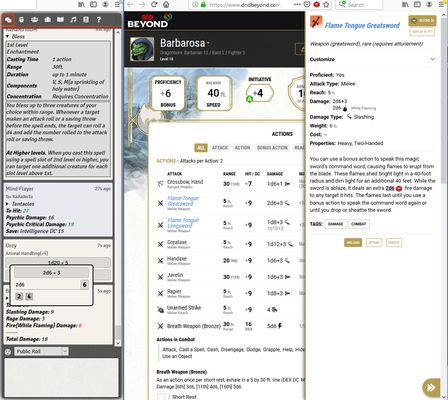This screenshot has width=448, height=400.
Task: Click the Breath Weapon (Bronze) row icon
Action: point(160,326)
